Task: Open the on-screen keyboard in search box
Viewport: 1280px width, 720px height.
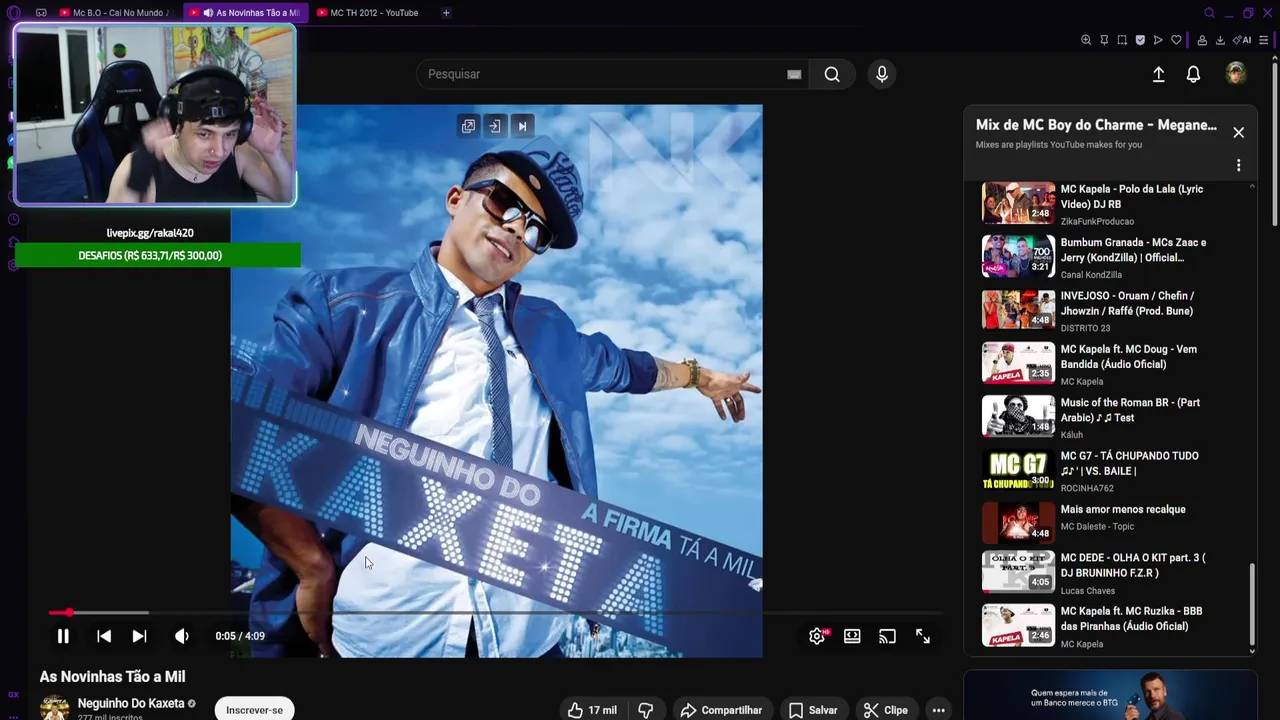Action: coord(794,74)
